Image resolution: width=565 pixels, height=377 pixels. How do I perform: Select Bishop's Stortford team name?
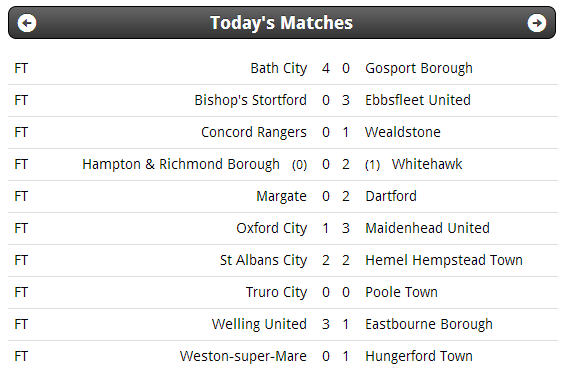(x=251, y=100)
